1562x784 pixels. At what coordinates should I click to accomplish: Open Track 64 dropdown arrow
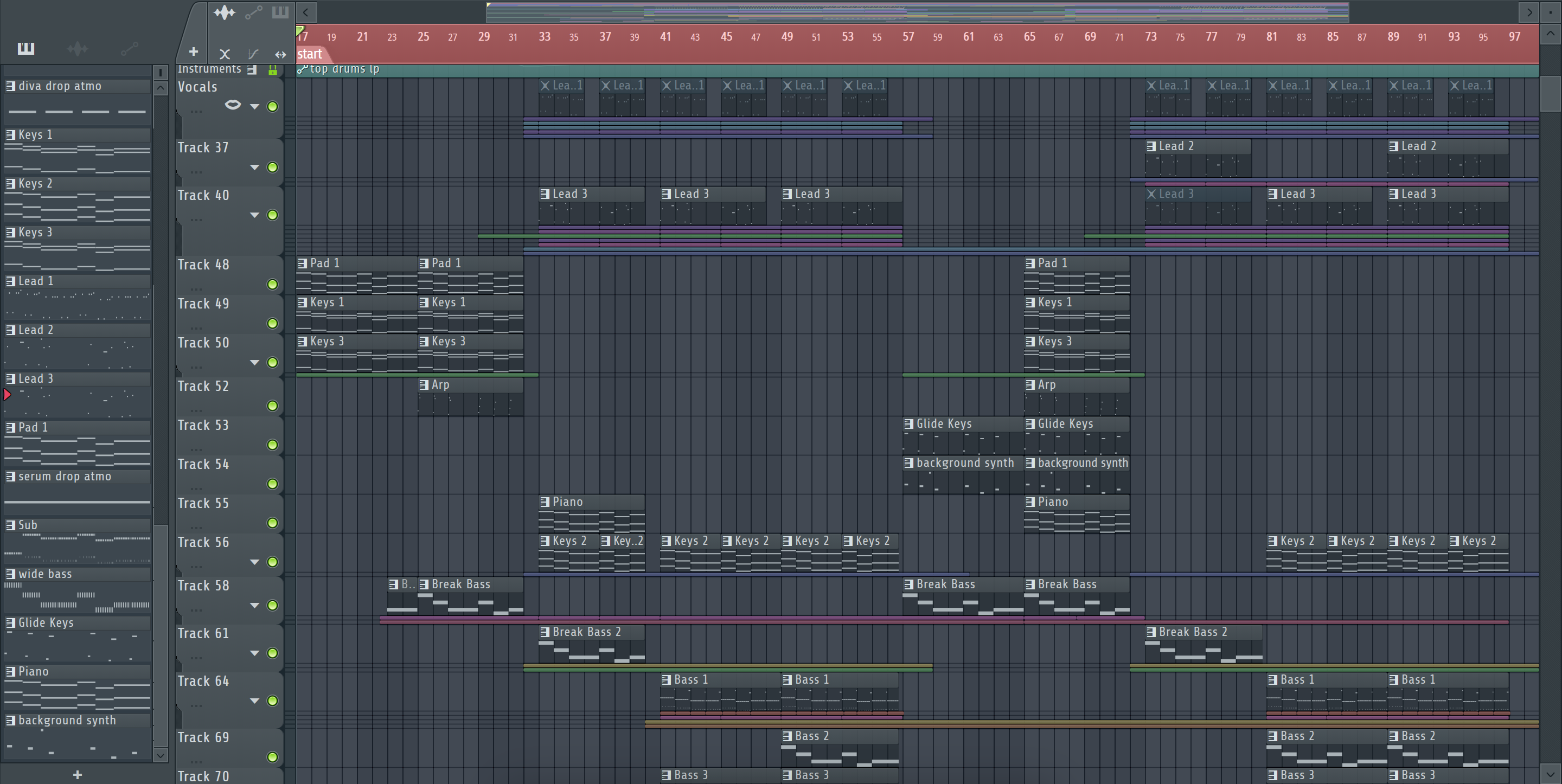[x=255, y=701]
